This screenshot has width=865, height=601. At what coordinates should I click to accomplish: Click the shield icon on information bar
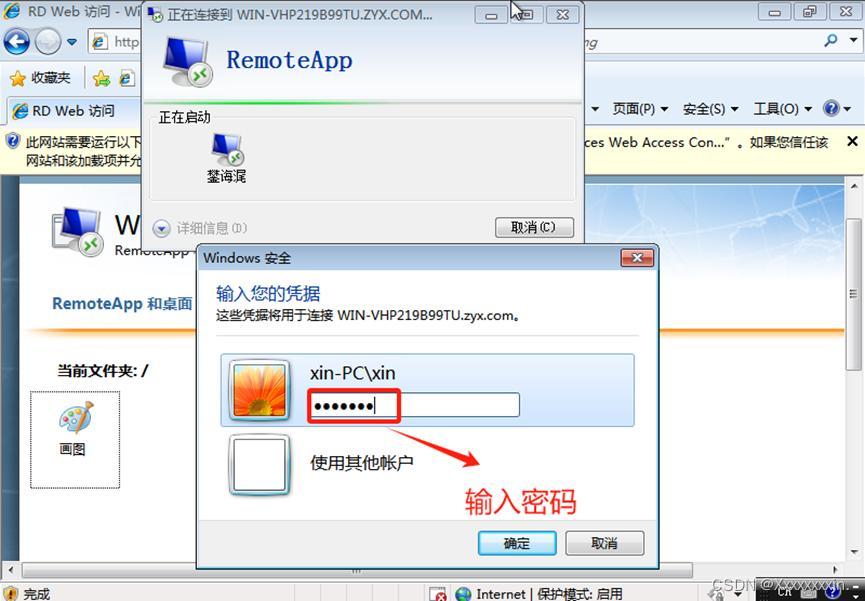(x=13, y=141)
